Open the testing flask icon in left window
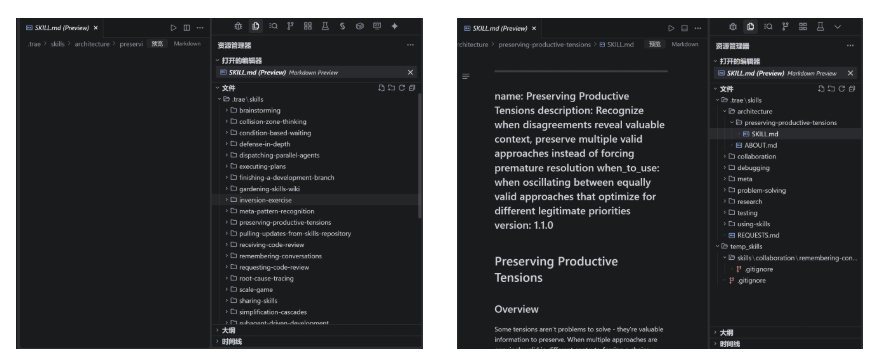Viewport: 875px width, 363px height. click(325, 26)
